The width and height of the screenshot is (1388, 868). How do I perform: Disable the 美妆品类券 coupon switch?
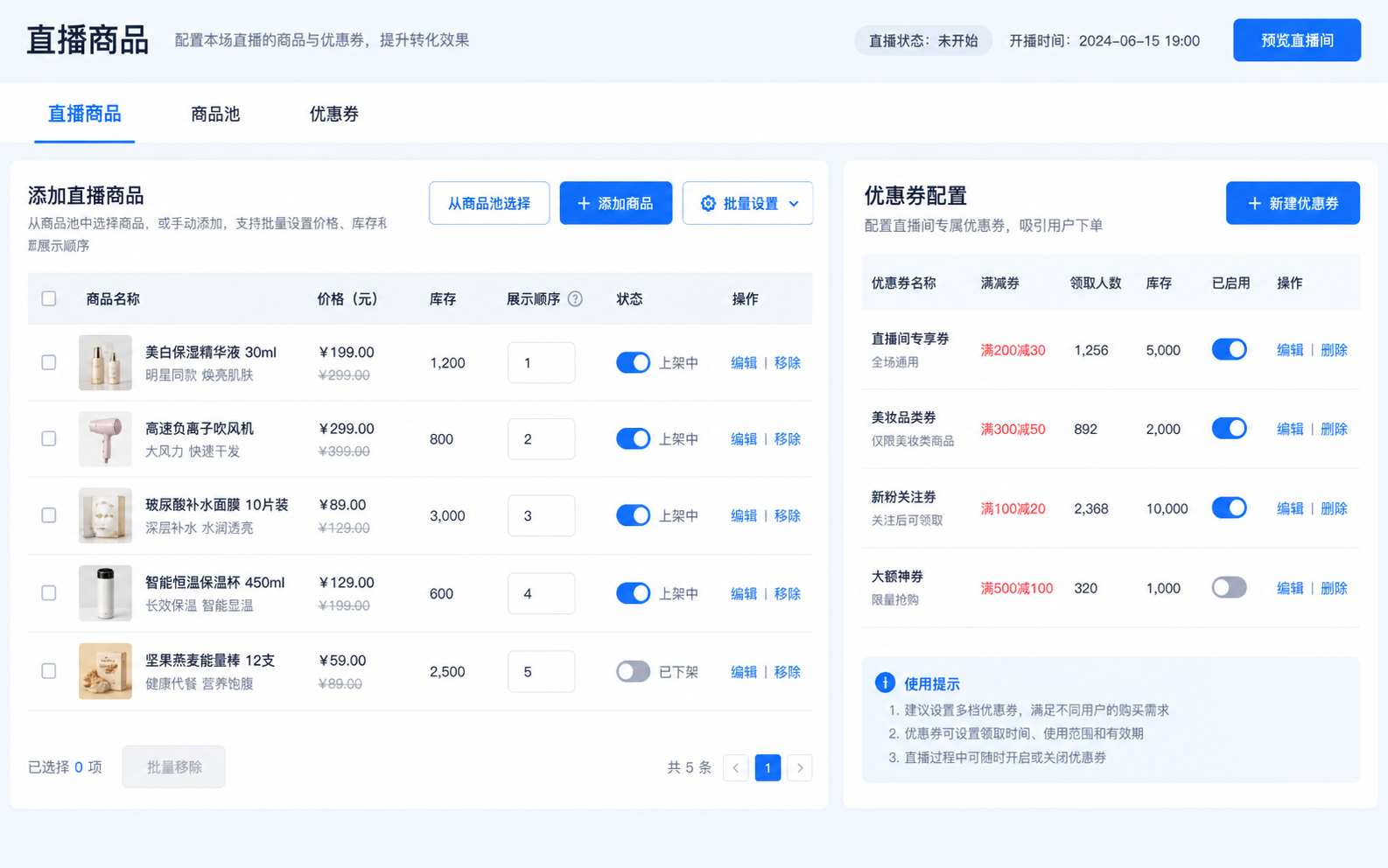pyautogui.click(x=1230, y=429)
